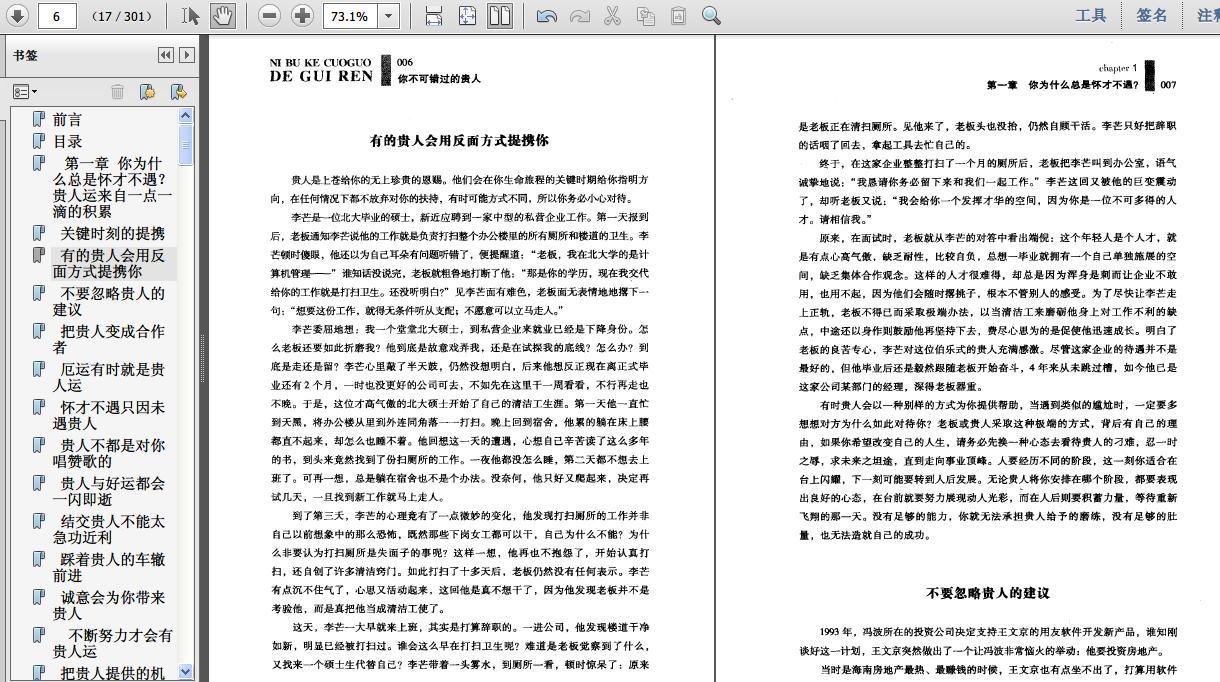Open Find with the magnifier icon
This screenshot has height=682, width=1220.
pyautogui.click(x=711, y=15)
